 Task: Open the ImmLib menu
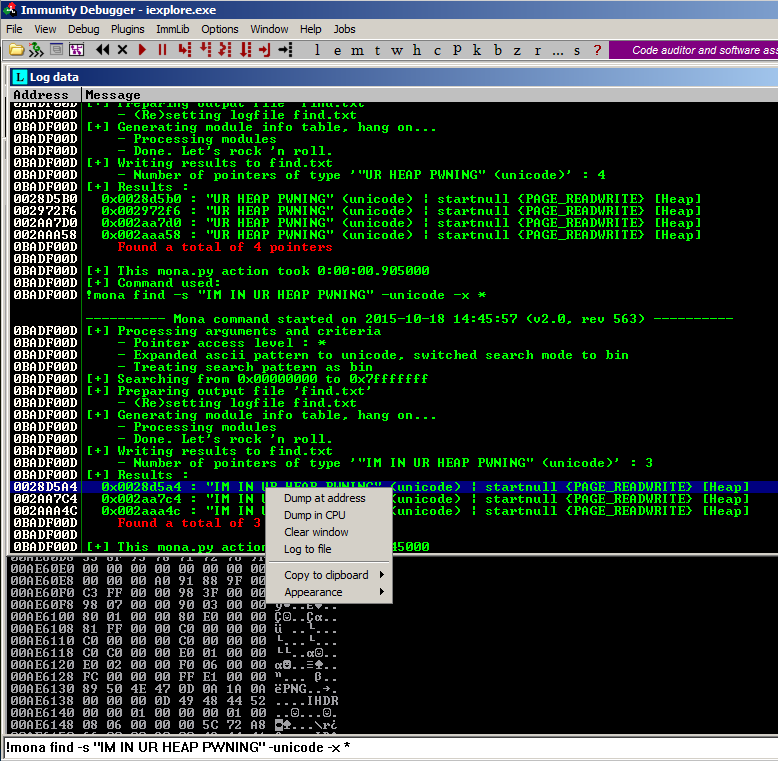(x=173, y=29)
